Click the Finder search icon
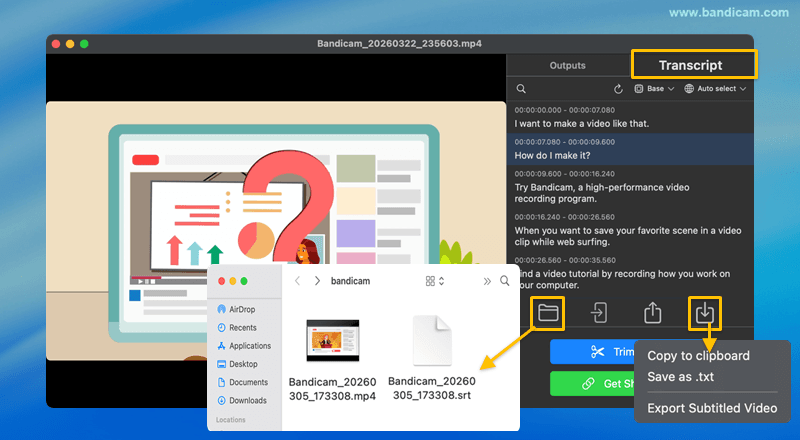The height and width of the screenshot is (440, 800). 504,281
